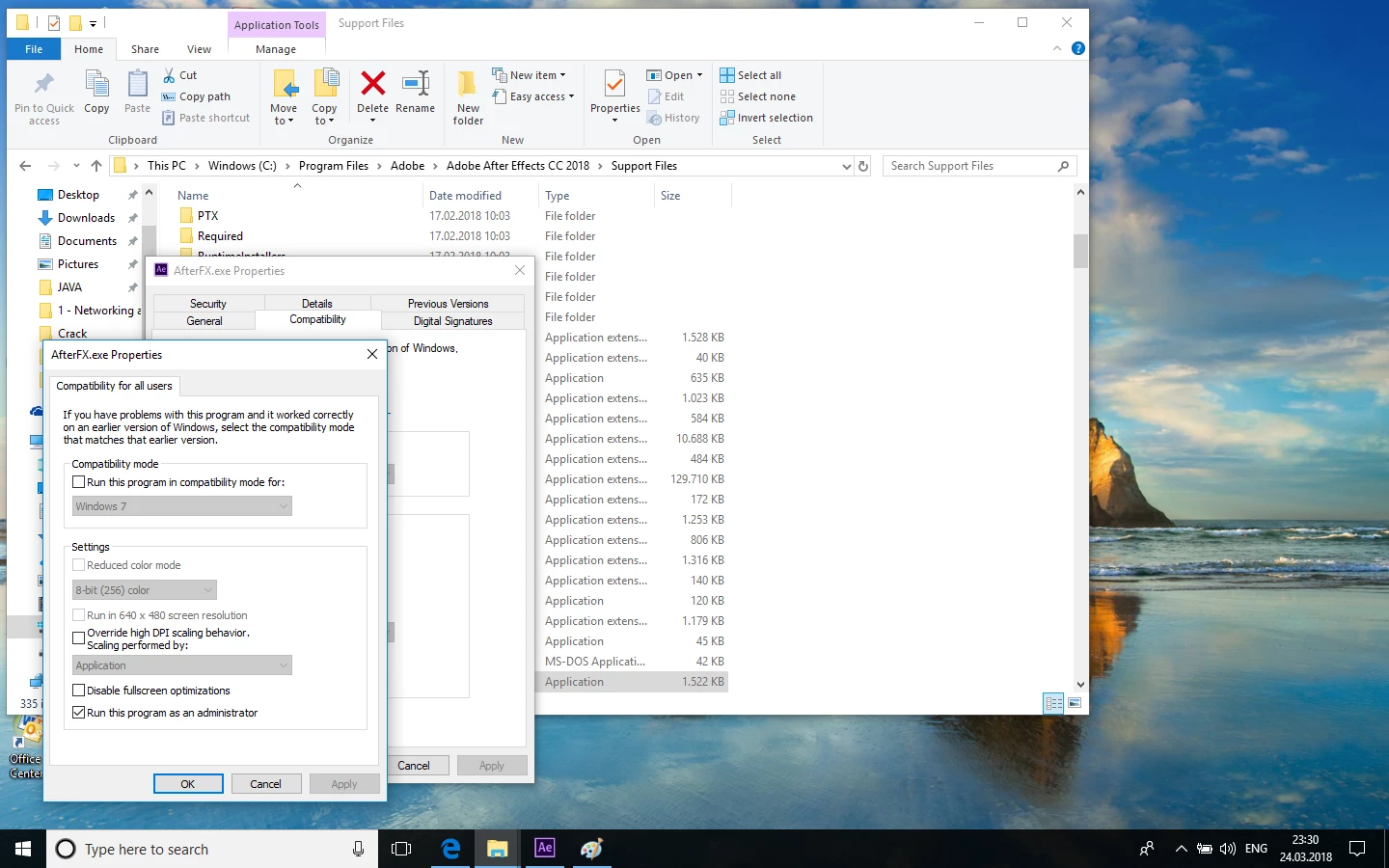This screenshot has height=868, width=1389.
Task: Open the Properties ribbon icon
Action: (x=615, y=84)
